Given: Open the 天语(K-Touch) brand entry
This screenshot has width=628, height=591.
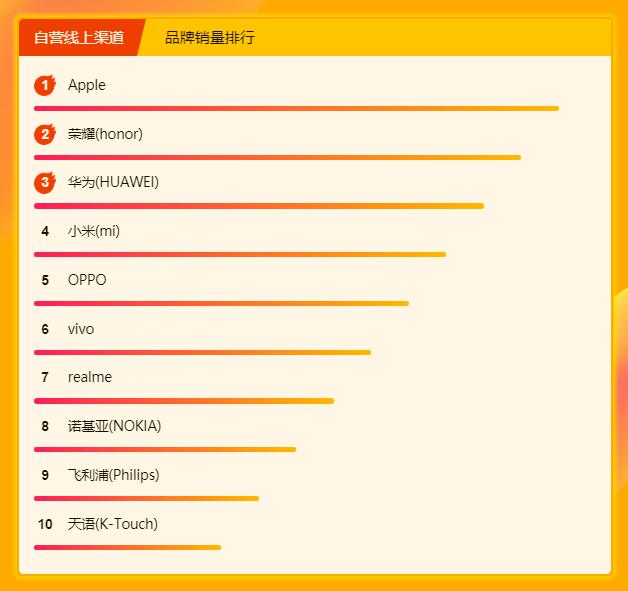Looking at the screenshot, I should pyautogui.click(x=113, y=524).
